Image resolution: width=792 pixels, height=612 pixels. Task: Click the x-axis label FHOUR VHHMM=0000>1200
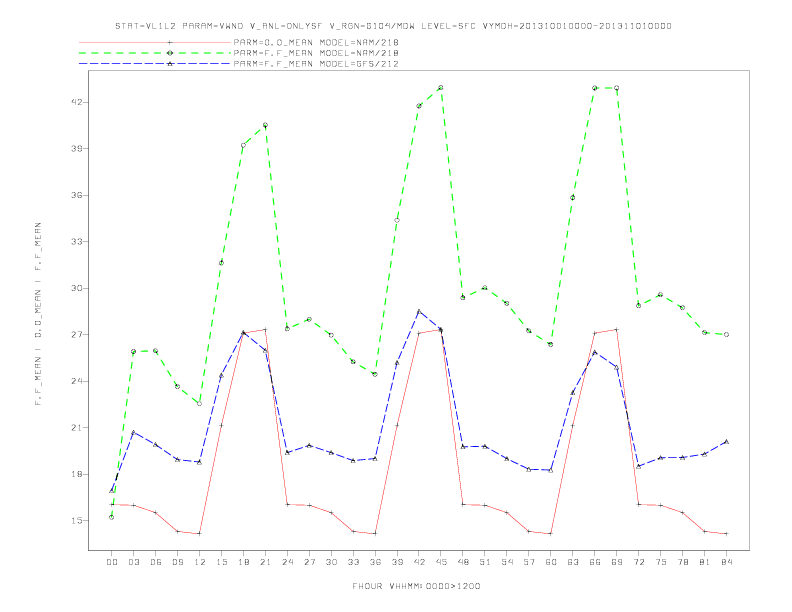pyautogui.click(x=416, y=586)
